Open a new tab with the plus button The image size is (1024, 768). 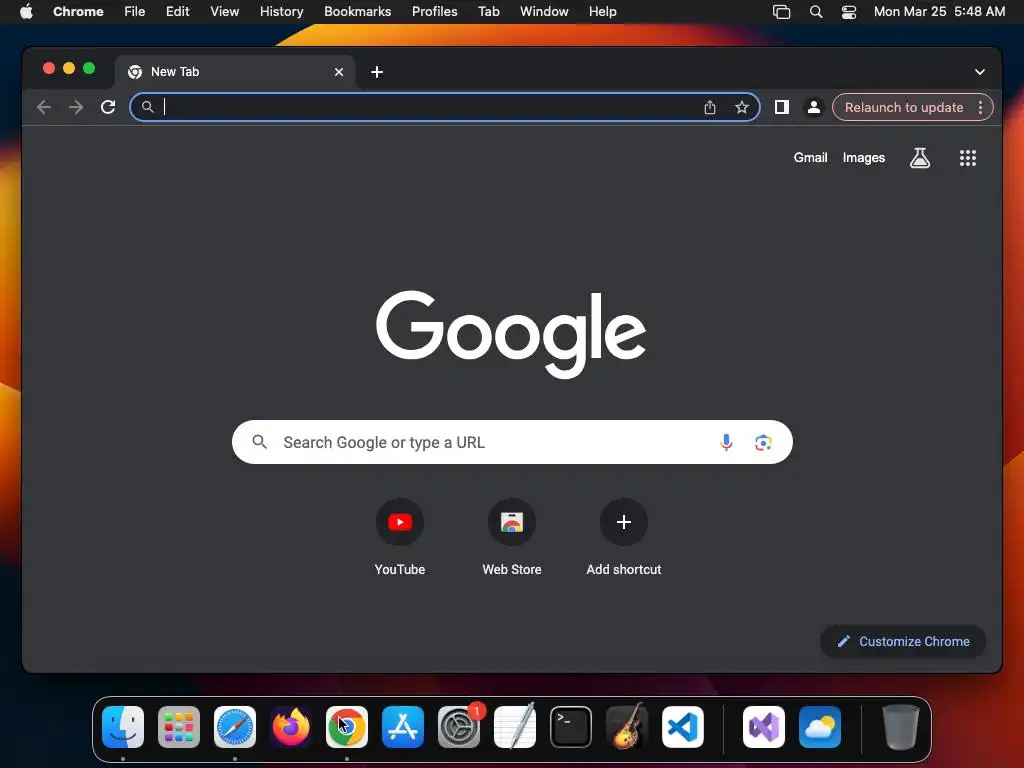(x=377, y=72)
